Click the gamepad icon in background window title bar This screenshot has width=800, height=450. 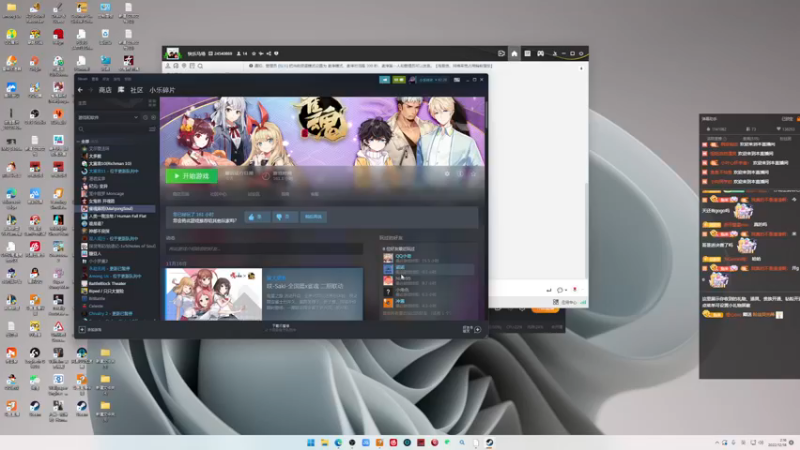(540, 54)
